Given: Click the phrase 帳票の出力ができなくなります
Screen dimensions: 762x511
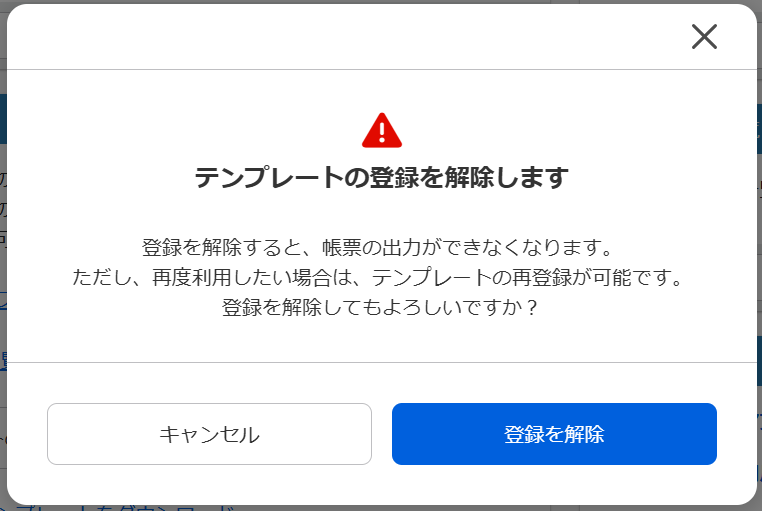Looking at the screenshot, I should tap(460, 248).
